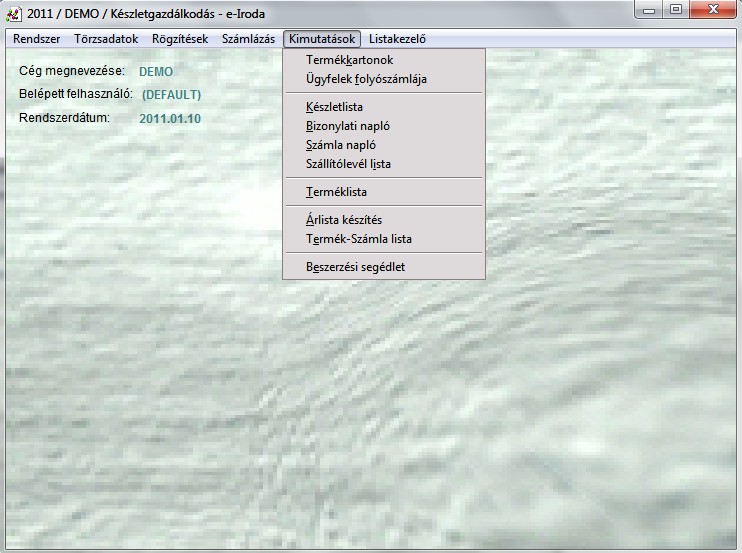Open the Listakezelő menu
This screenshot has width=742, height=553.
coord(397,39)
